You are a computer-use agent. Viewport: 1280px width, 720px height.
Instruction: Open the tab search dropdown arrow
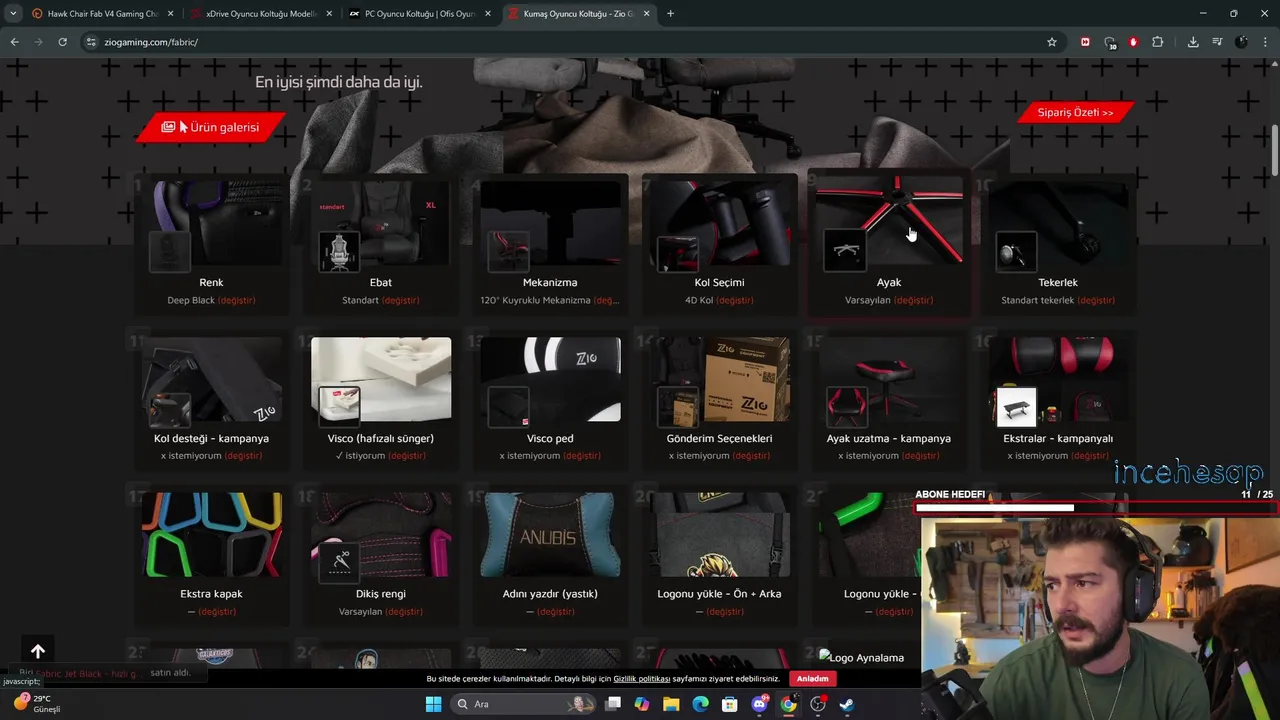point(13,14)
